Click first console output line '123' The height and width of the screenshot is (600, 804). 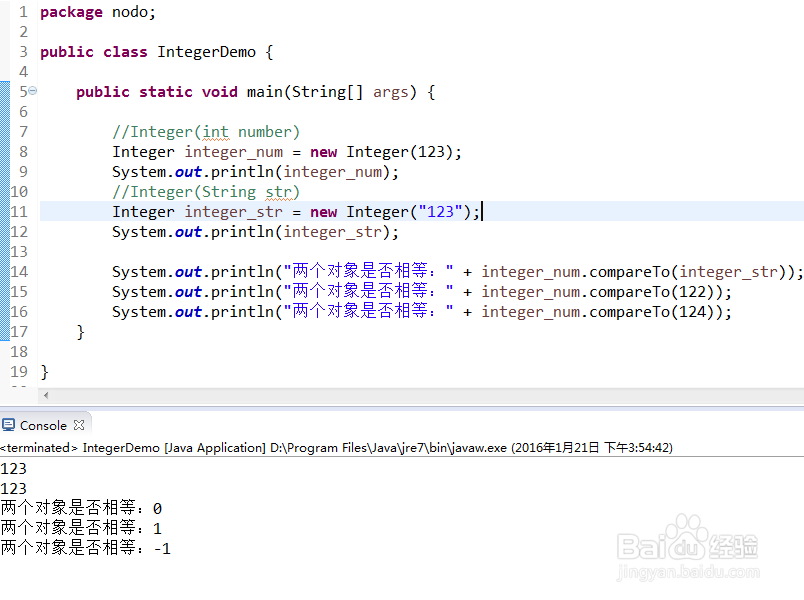13,469
